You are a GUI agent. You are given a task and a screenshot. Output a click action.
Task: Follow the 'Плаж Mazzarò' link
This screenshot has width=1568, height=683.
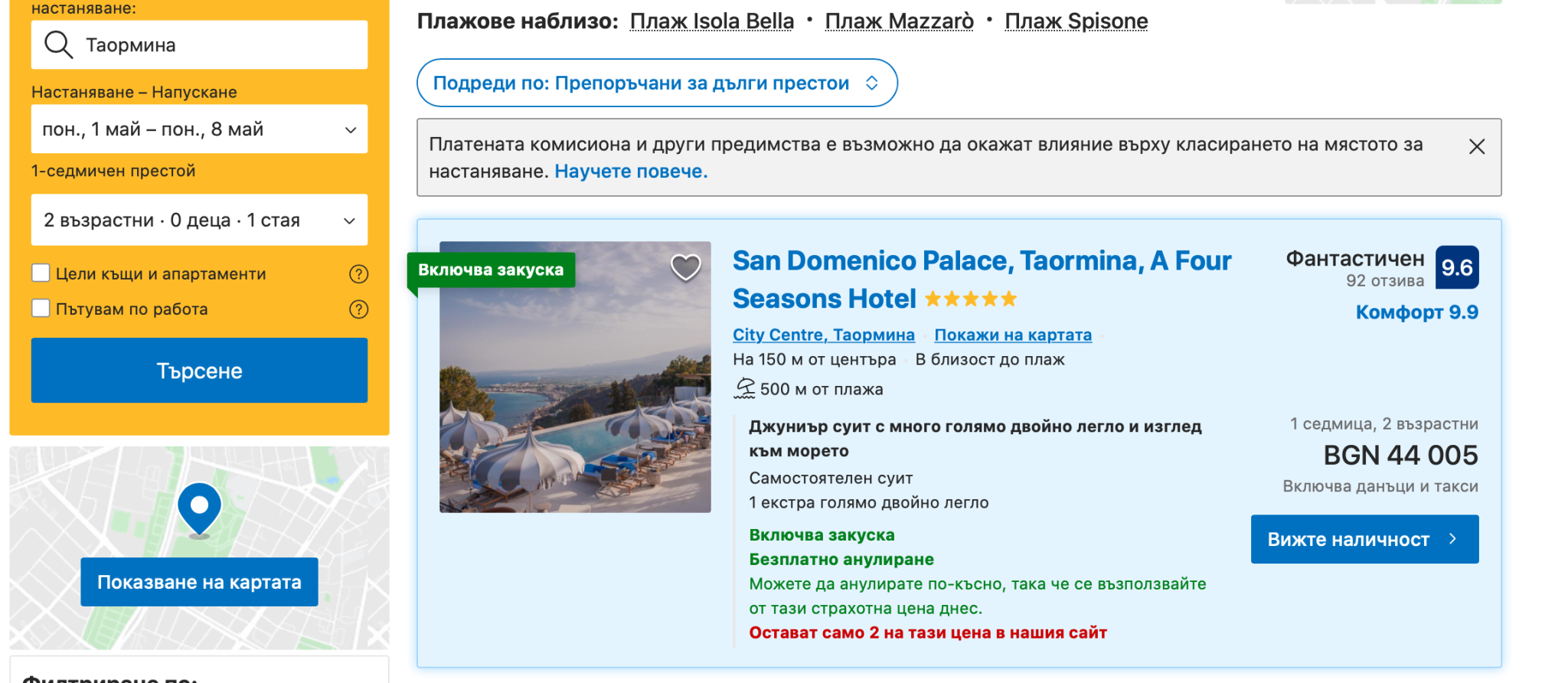[x=899, y=21]
